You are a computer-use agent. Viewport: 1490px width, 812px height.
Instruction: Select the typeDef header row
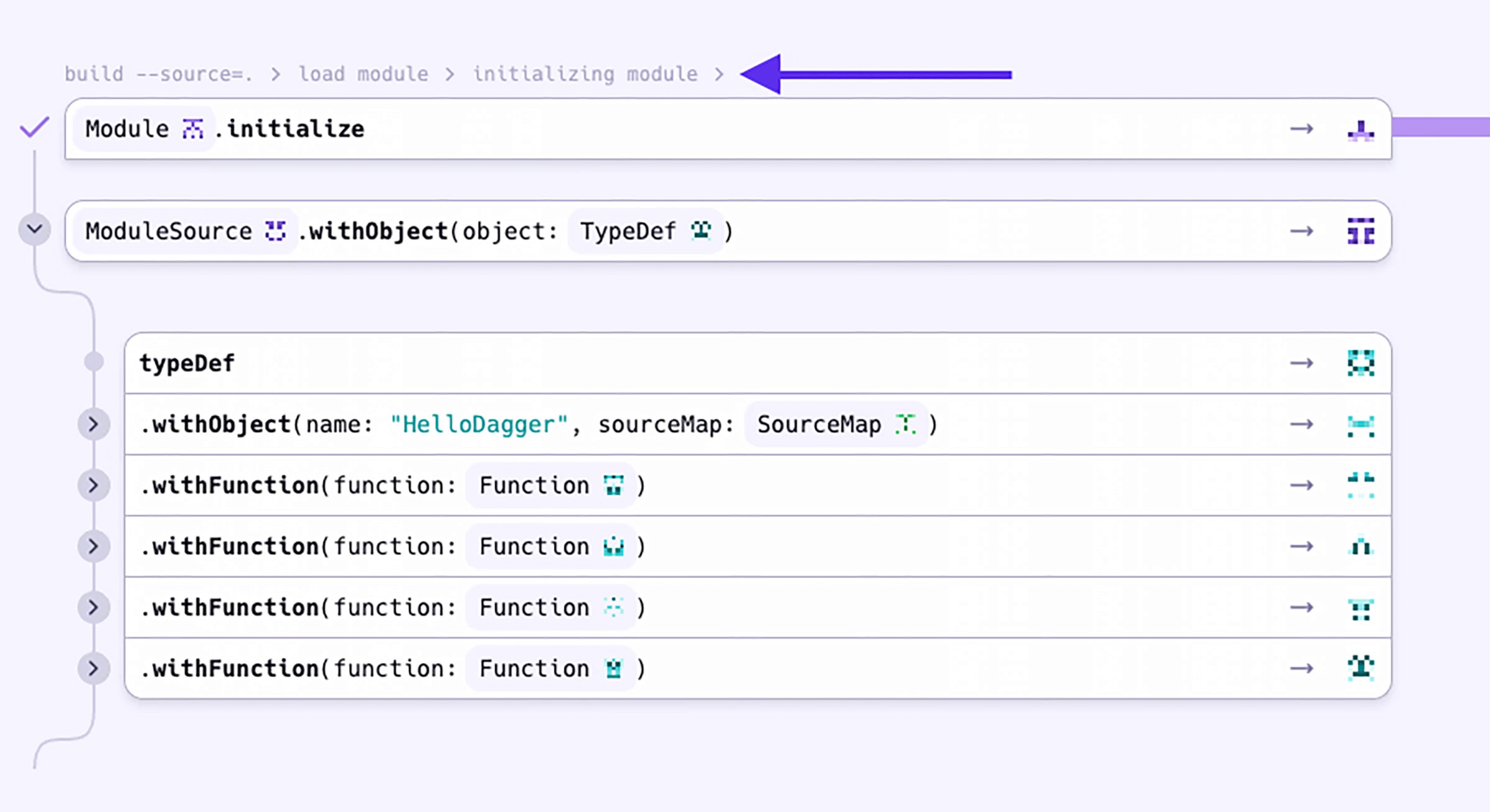pyautogui.click(x=187, y=363)
